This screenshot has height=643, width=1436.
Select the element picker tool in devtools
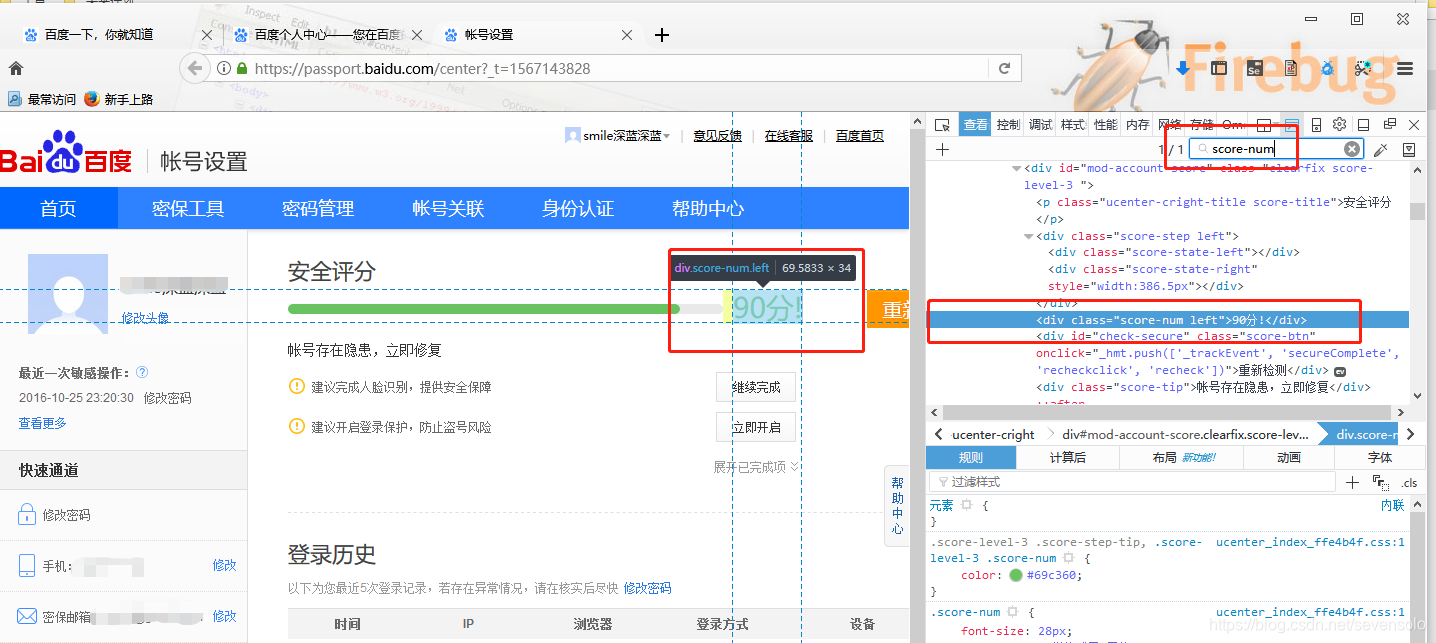942,124
